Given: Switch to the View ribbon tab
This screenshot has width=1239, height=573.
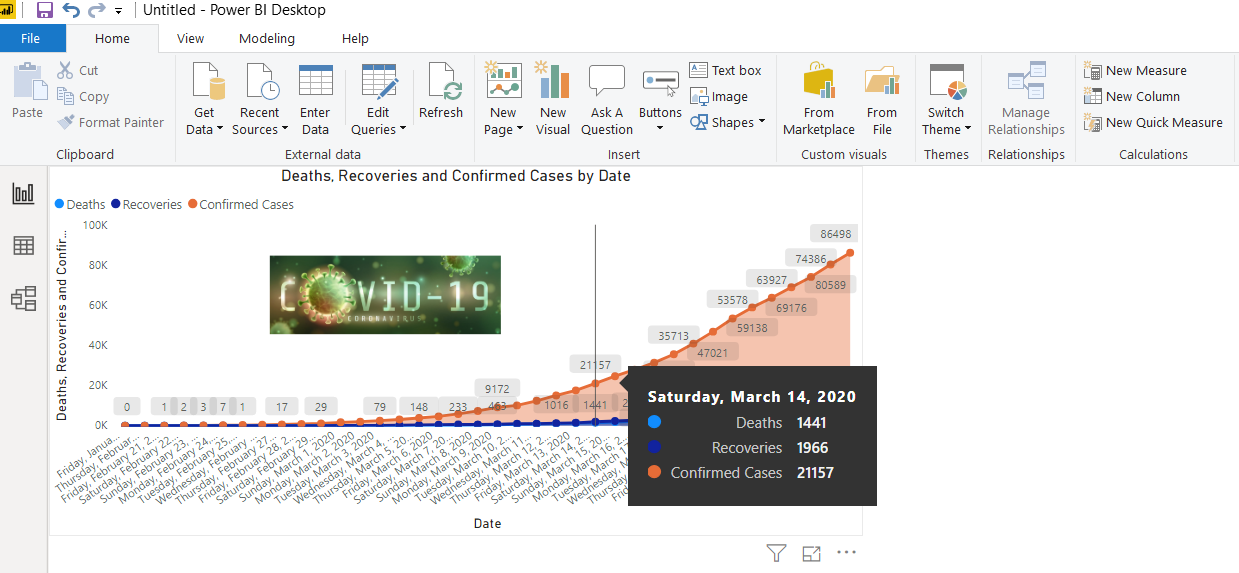Looking at the screenshot, I should click(190, 38).
